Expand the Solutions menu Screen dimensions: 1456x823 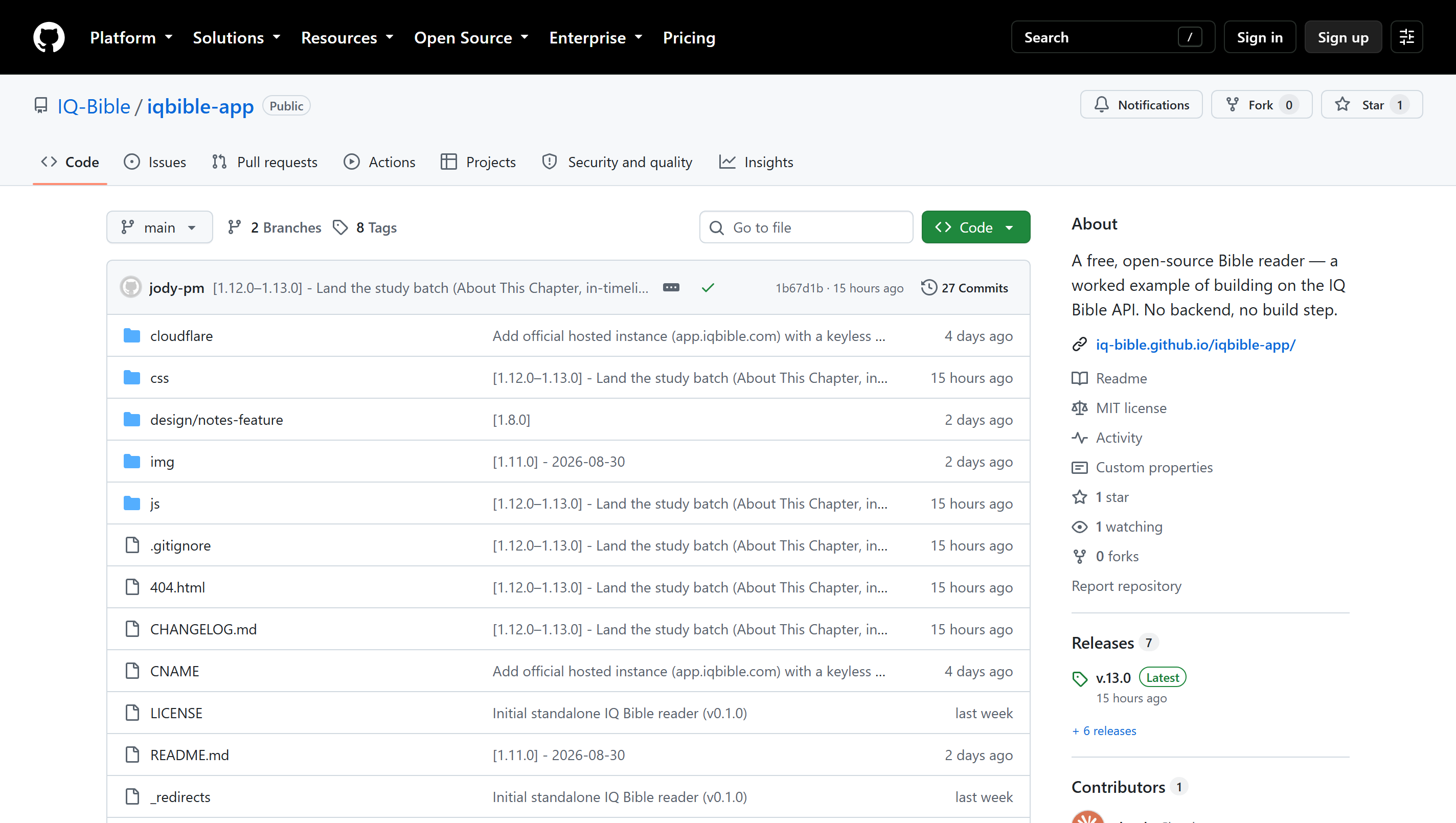tap(236, 37)
